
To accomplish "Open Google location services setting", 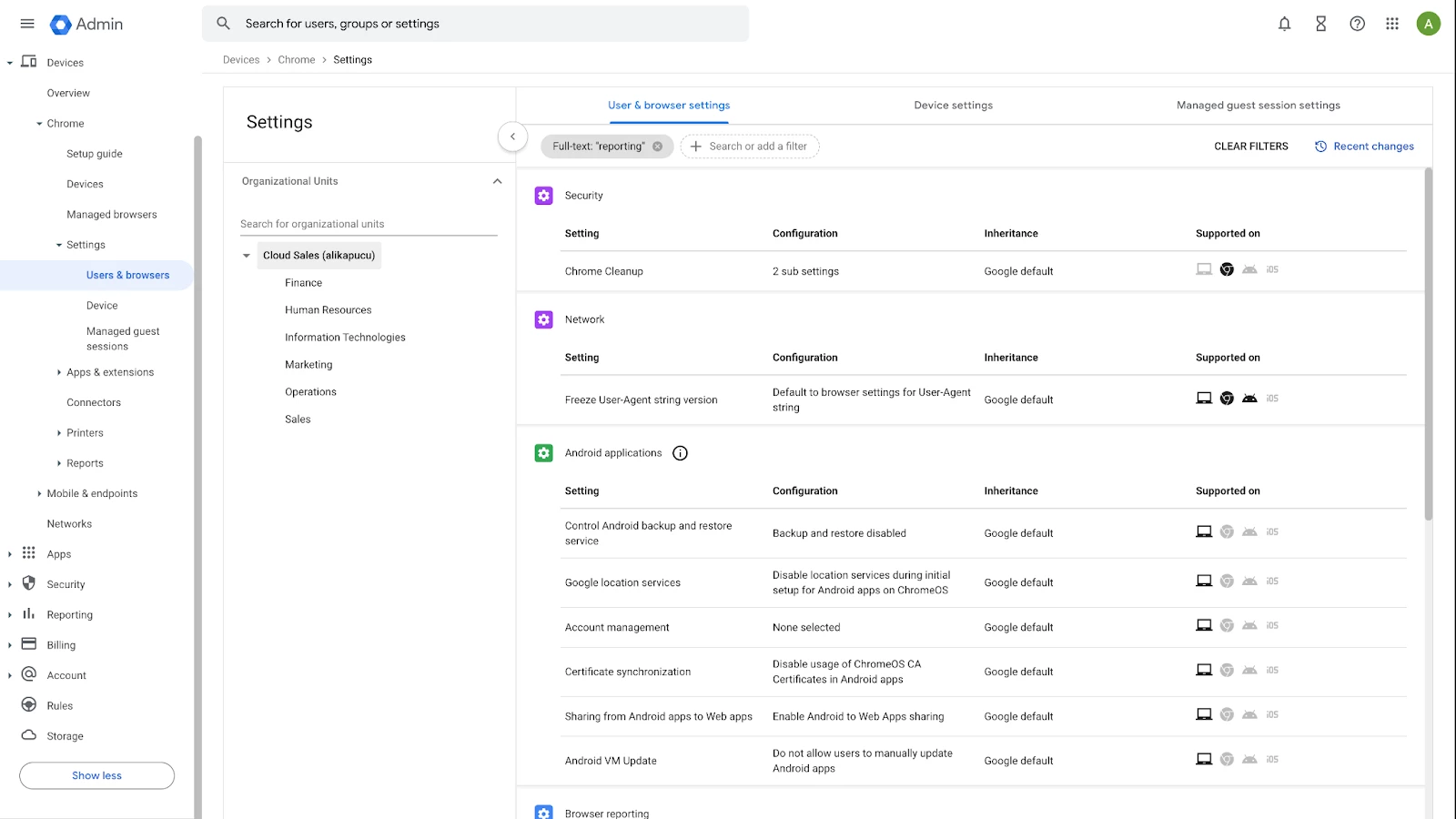I will pyautogui.click(x=985, y=582).
